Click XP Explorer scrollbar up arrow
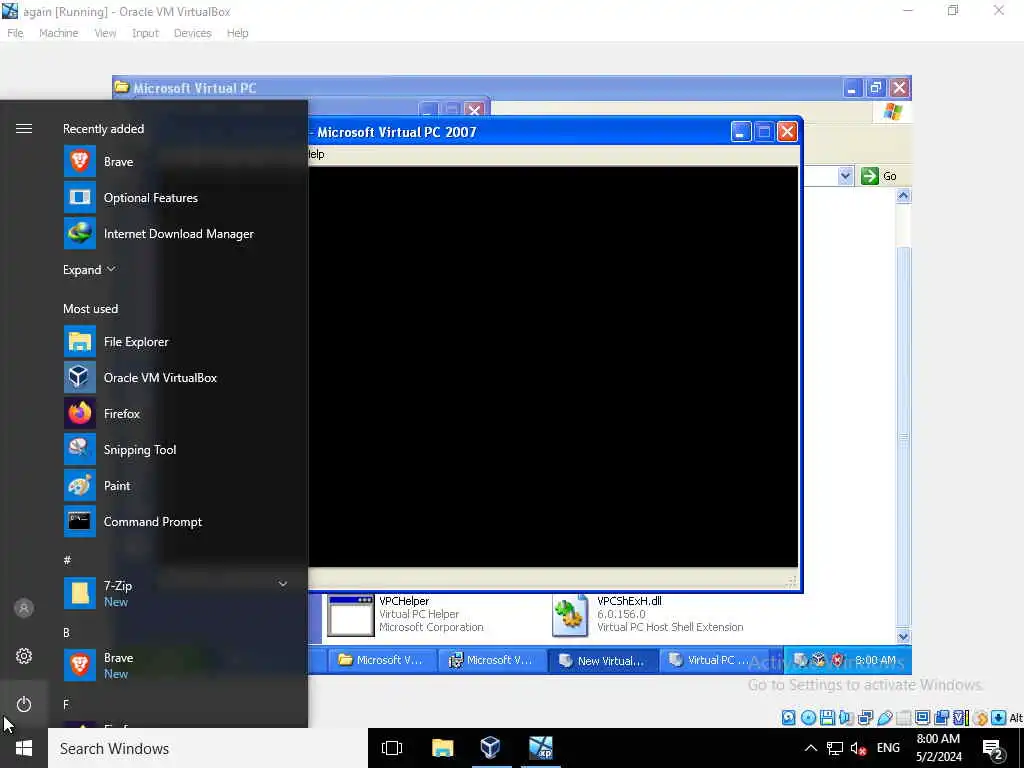 903,196
